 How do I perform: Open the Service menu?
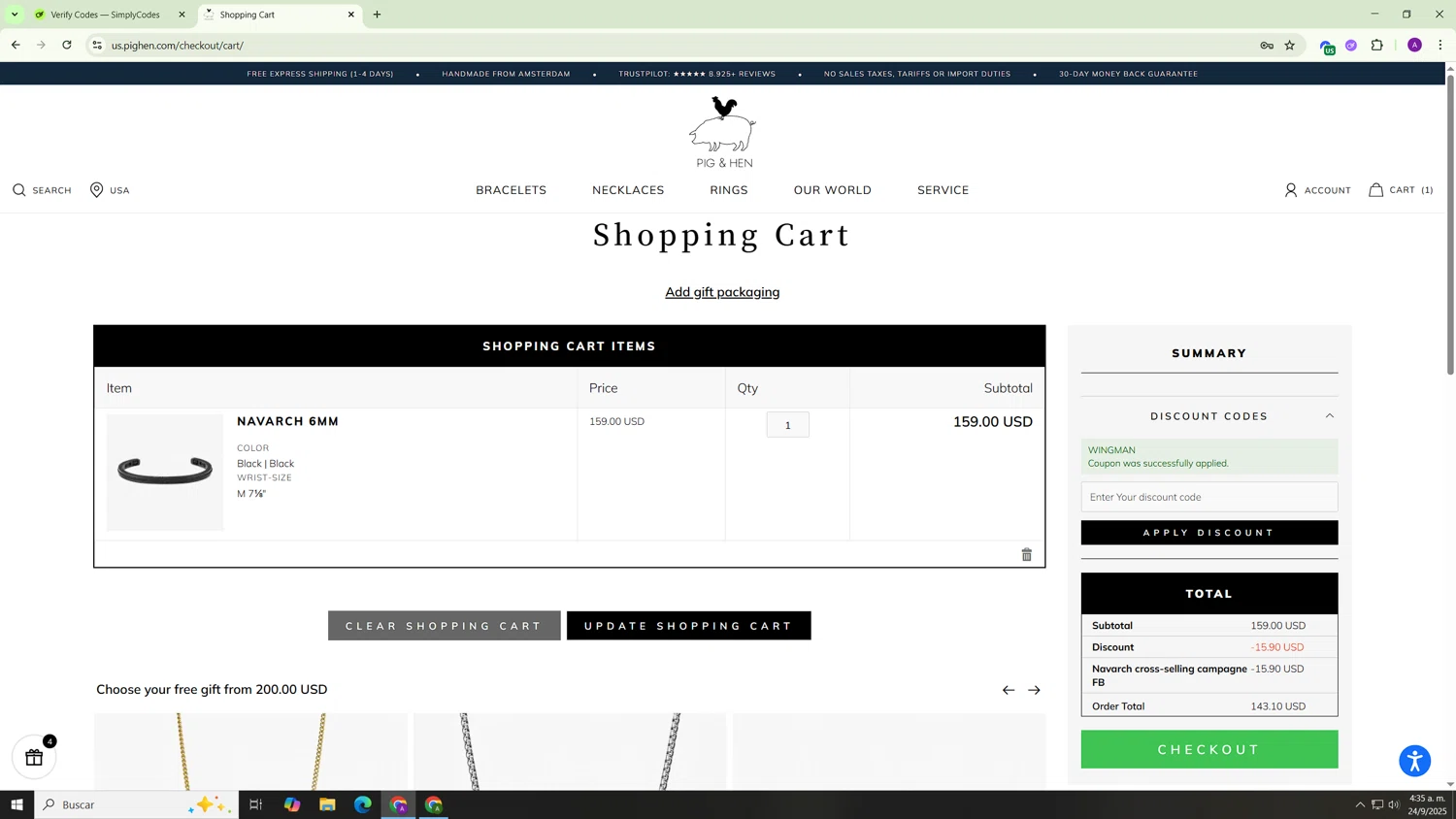coord(943,190)
